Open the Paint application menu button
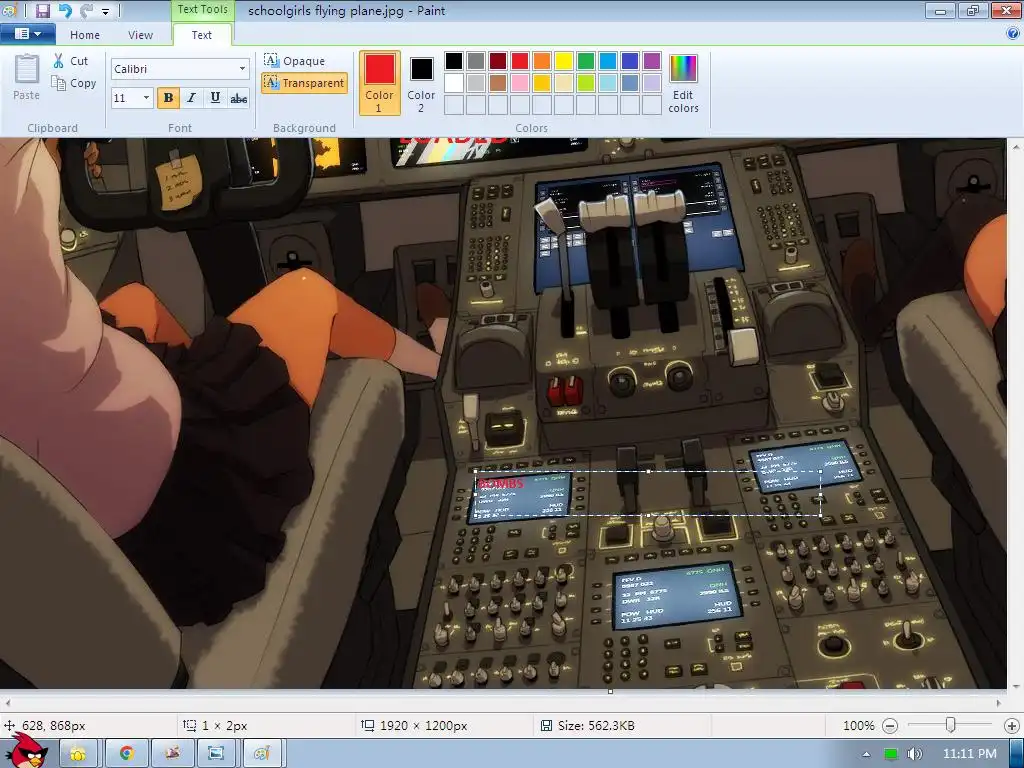The image size is (1024, 768). pos(27,34)
